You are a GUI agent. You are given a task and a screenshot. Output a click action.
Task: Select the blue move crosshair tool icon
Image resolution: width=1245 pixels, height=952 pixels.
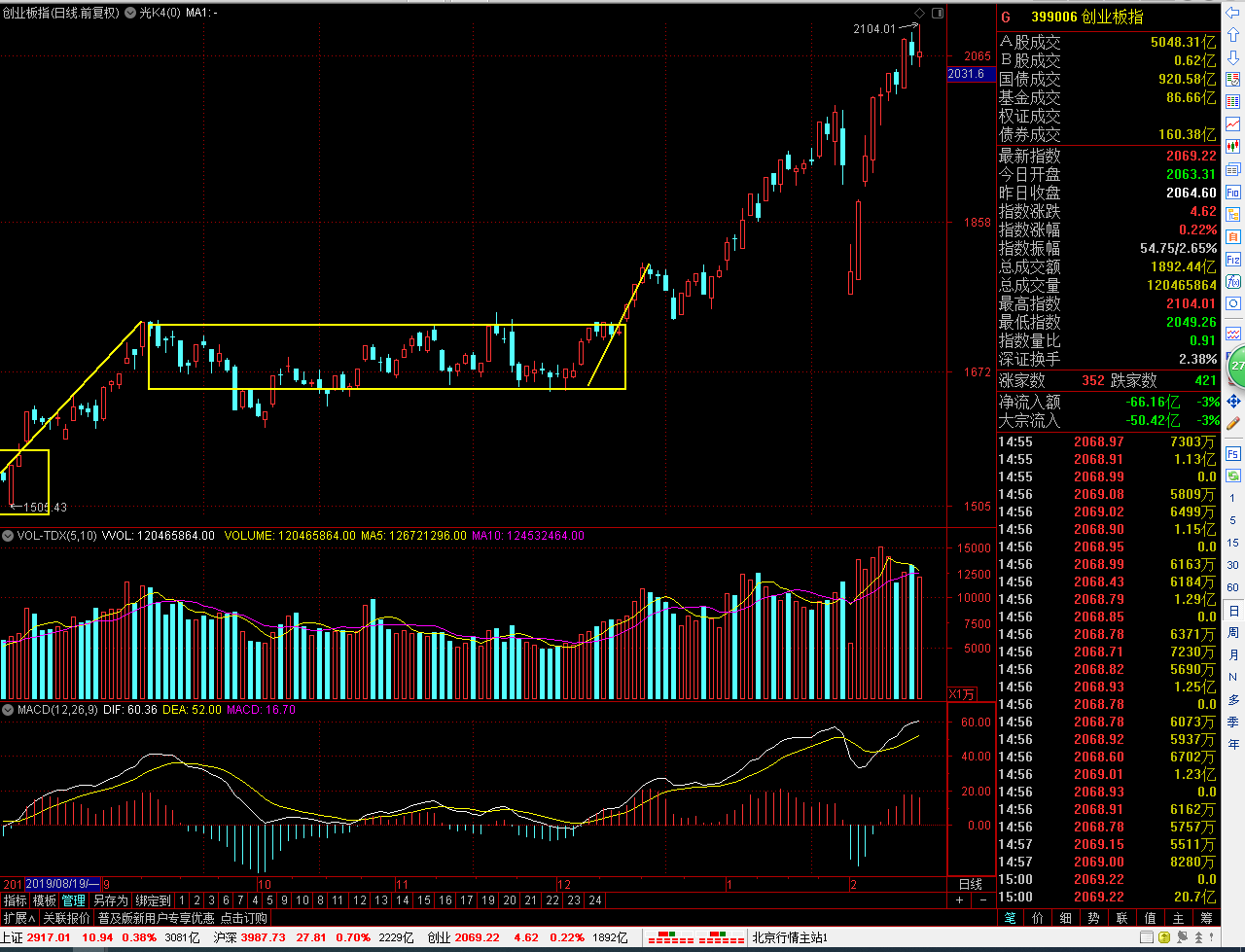click(1233, 401)
